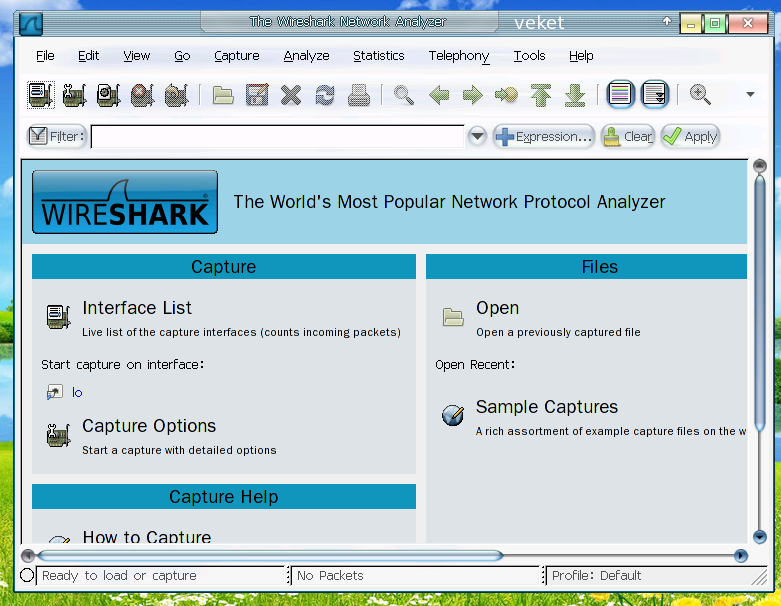
Task: Expand the toolbar overflow arrow
Action: click(750, 94)
